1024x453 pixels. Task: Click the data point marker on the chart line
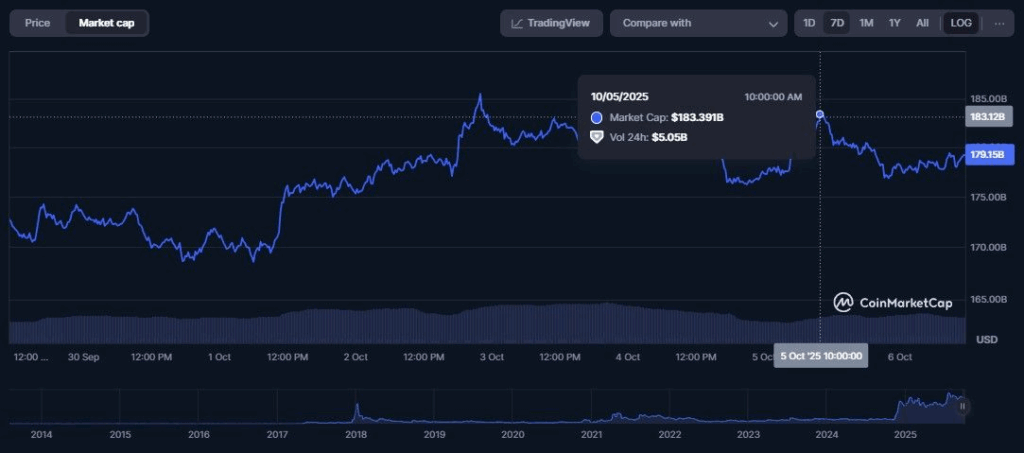(820, 115)
